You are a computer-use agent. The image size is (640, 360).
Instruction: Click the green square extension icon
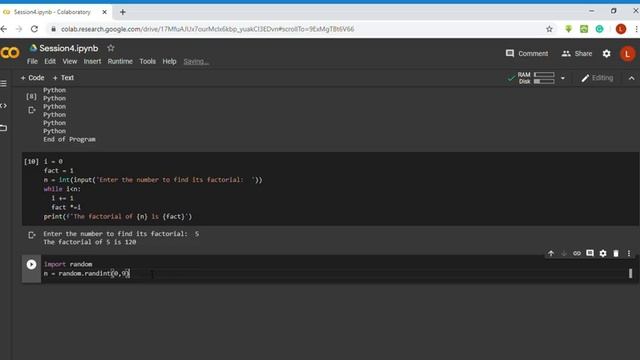[584, 29]
